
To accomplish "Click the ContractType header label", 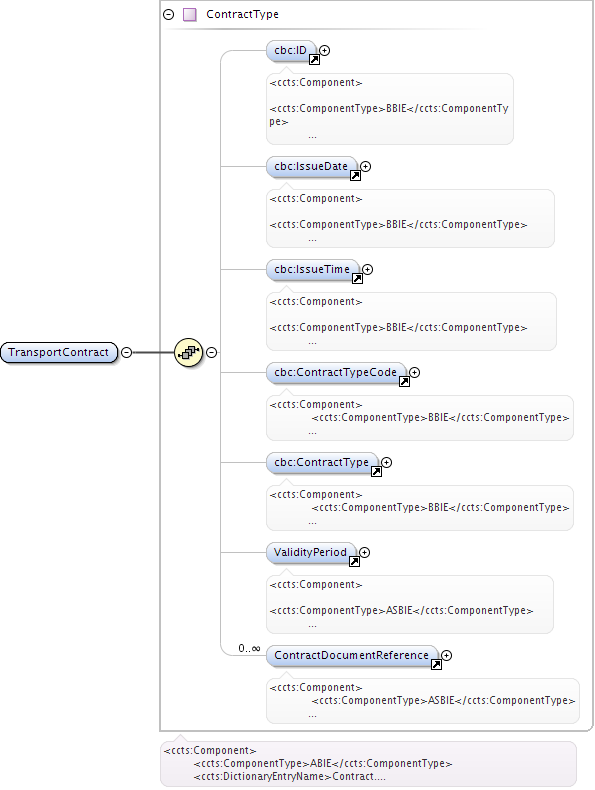I will (x=242, y=15).
